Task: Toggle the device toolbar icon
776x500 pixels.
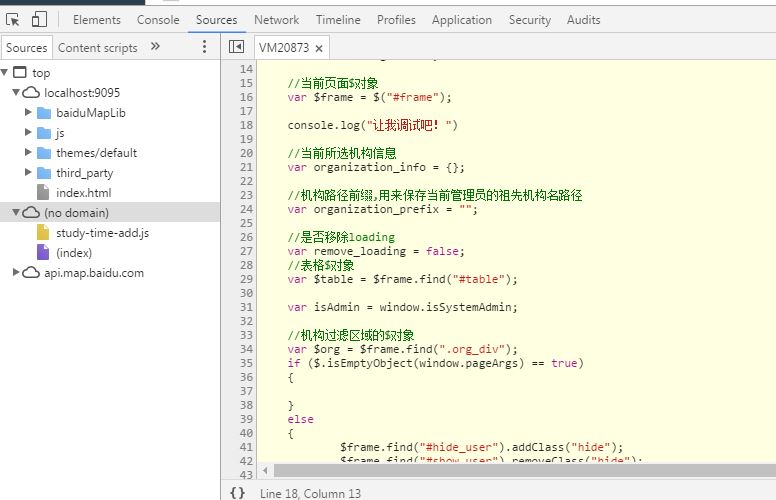Action: tap(39, 19)
